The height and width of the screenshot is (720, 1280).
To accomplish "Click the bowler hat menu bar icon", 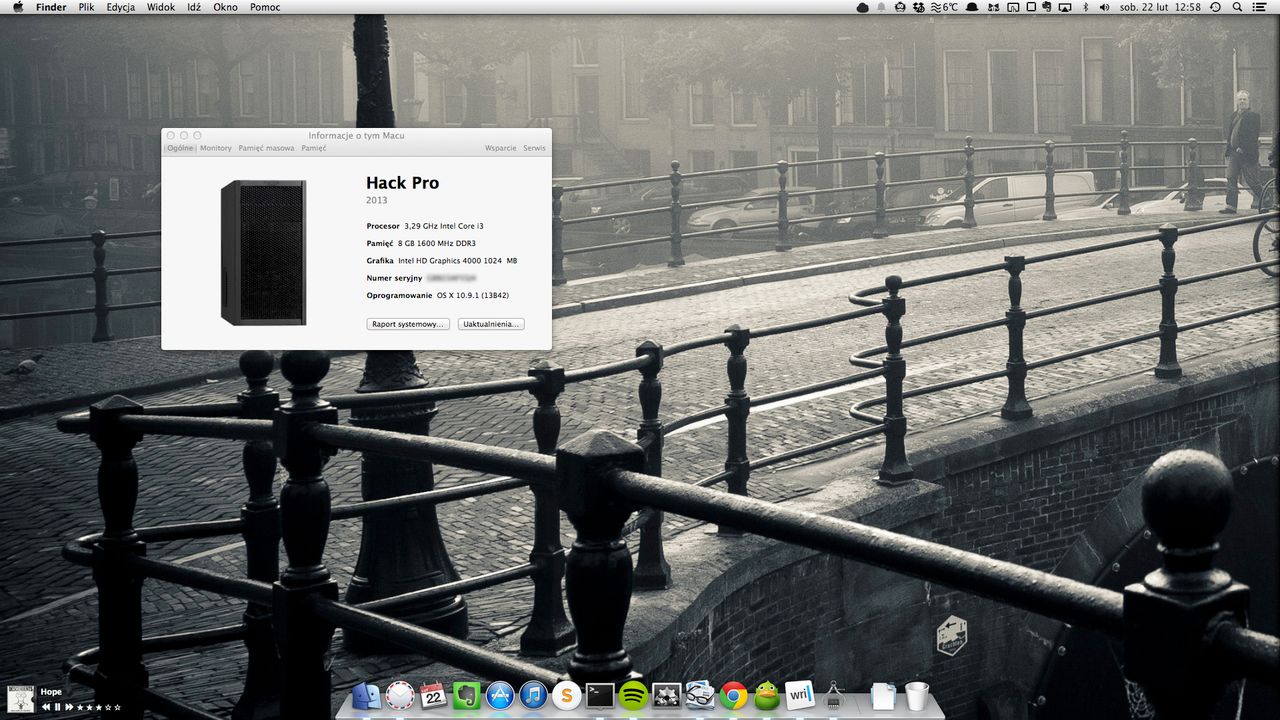I will [972, 7].
